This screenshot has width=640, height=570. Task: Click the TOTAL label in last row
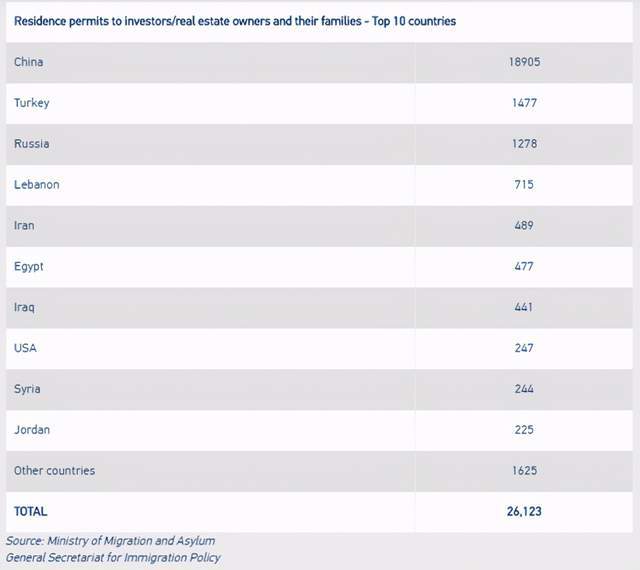(x=30, y=512)
